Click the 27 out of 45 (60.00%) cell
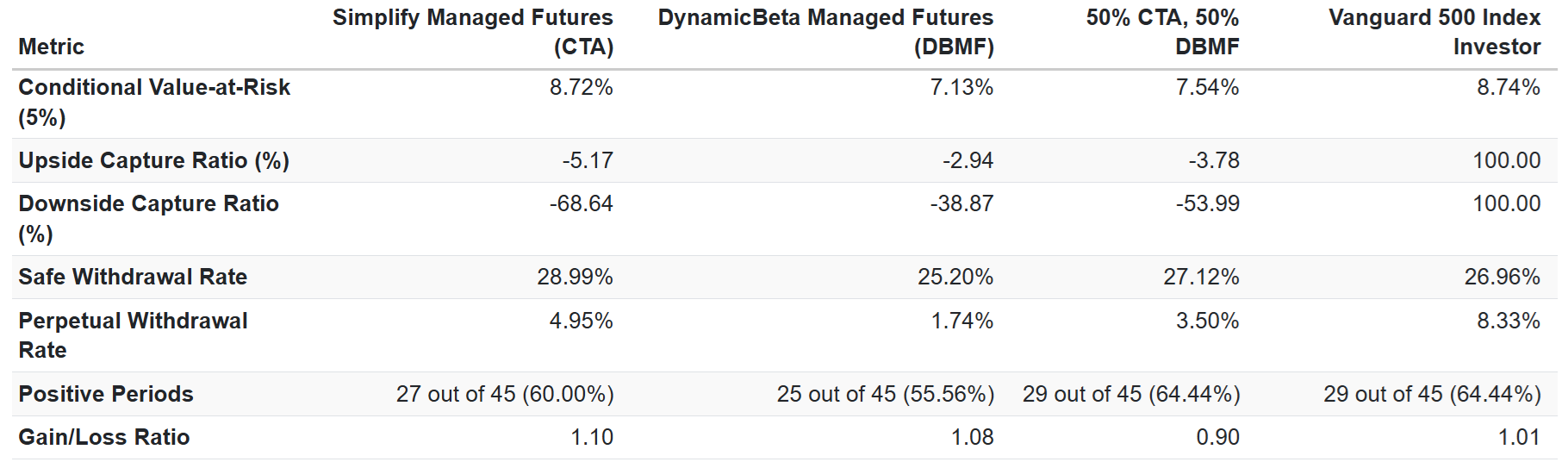 click(505, 394)
